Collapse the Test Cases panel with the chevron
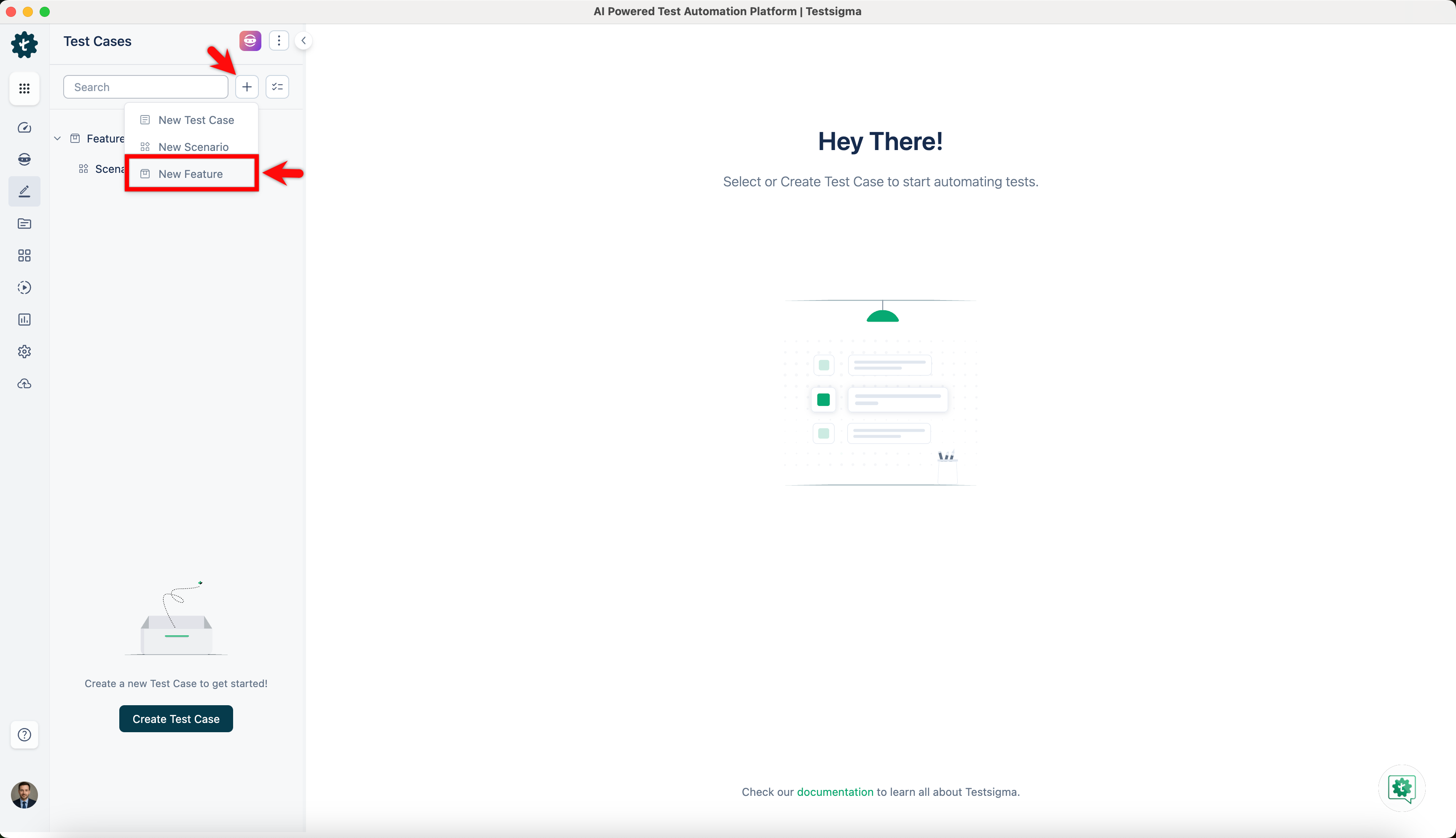The height and width of the screenshot is (838, 1456). [303, 40]
